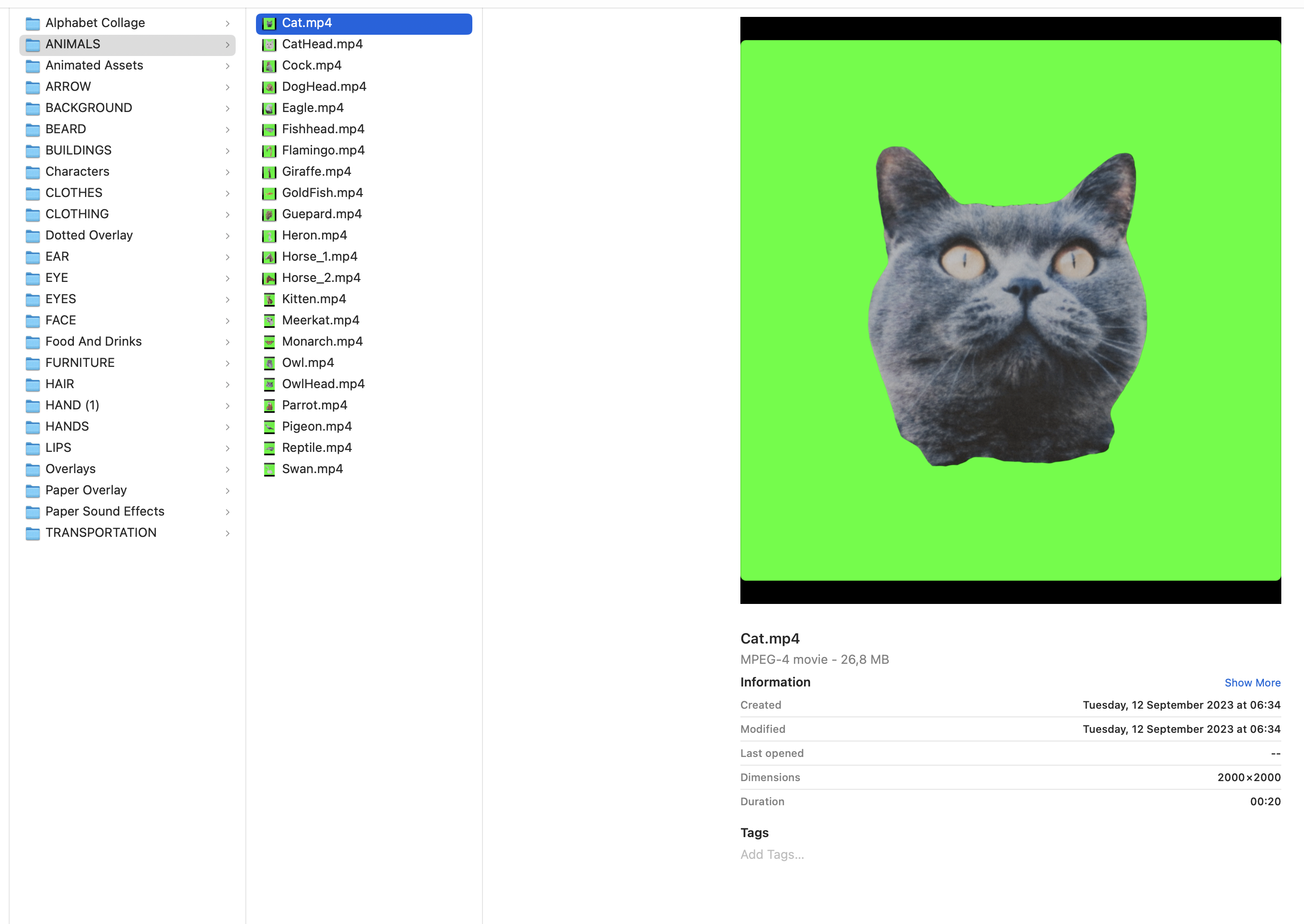Click the Swan.mp4 file icon
The width and height of the screenshot is (1304, 924).
coord(269,469)
